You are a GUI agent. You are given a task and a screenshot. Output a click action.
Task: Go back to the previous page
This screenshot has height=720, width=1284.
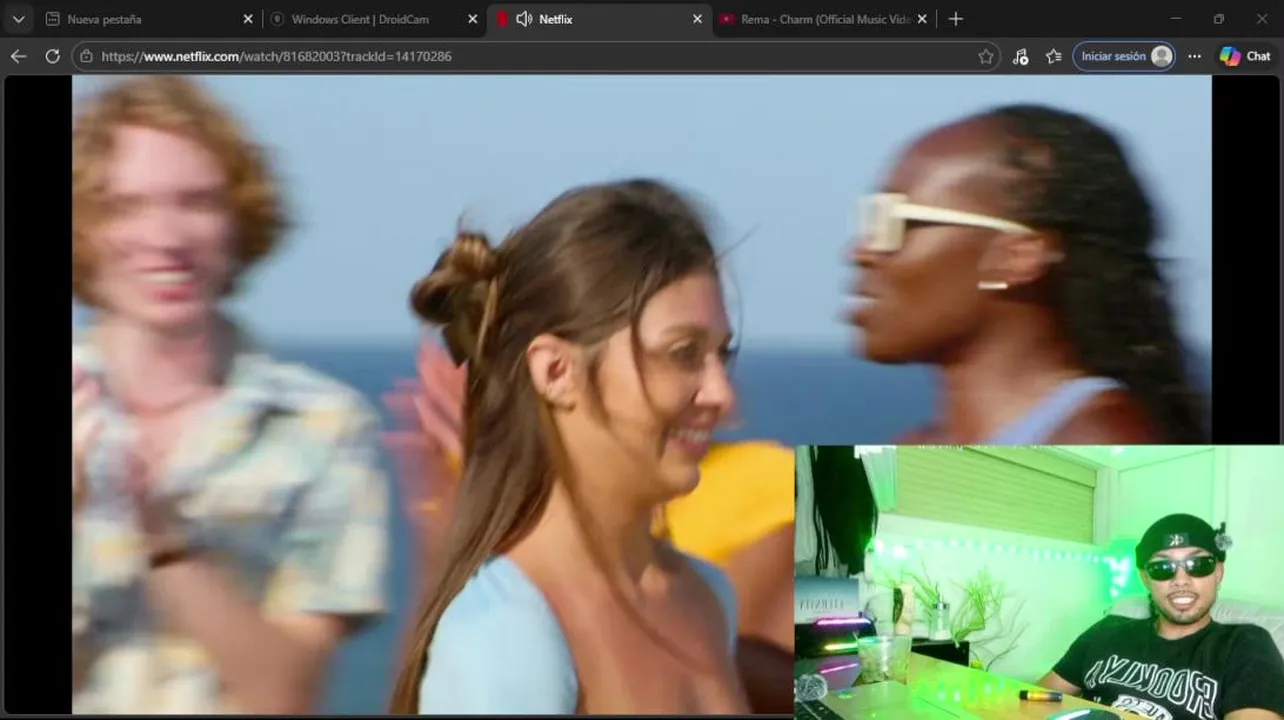(x=18, y=56)
